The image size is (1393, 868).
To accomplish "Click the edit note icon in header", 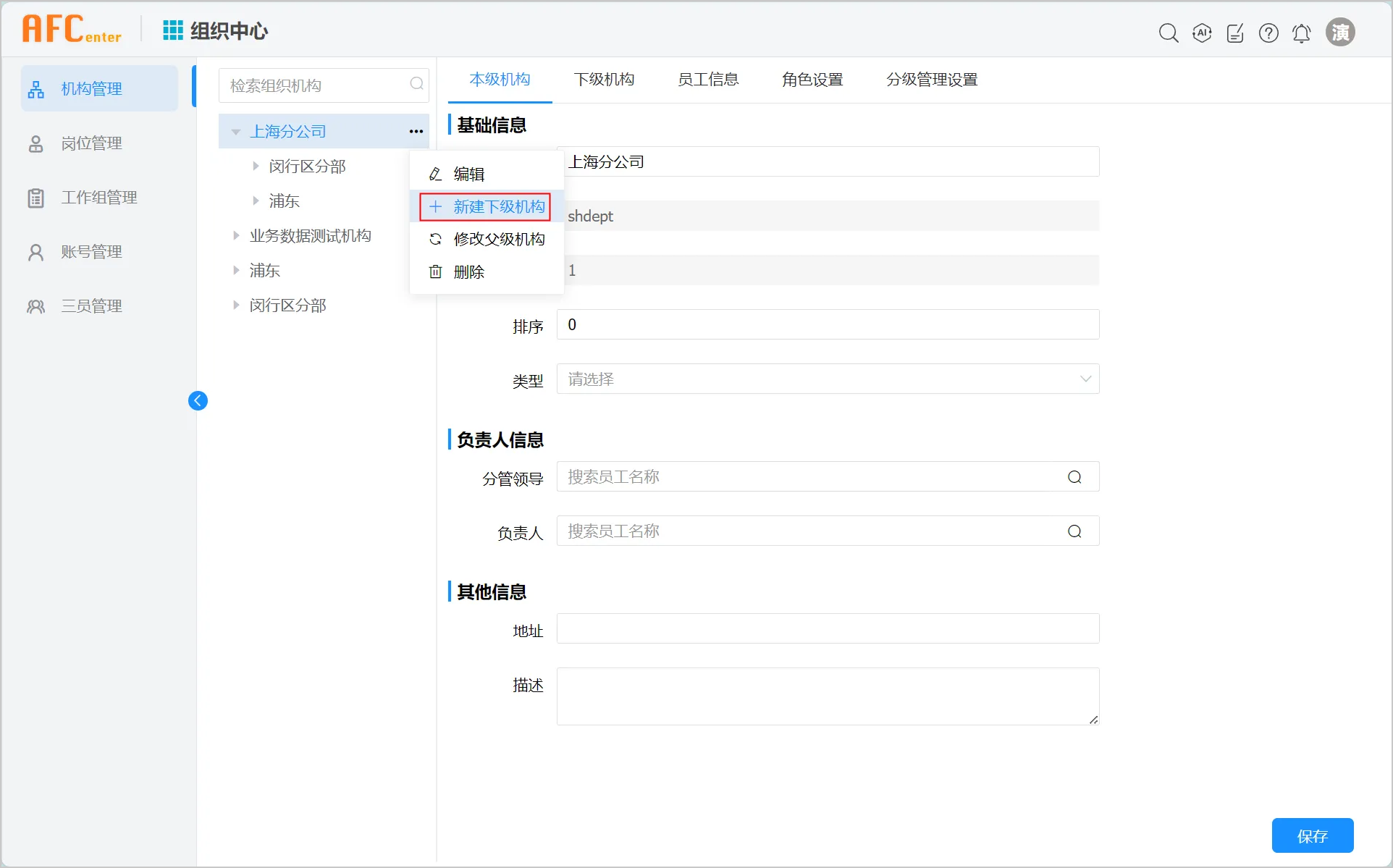I will click(1235, 33).
